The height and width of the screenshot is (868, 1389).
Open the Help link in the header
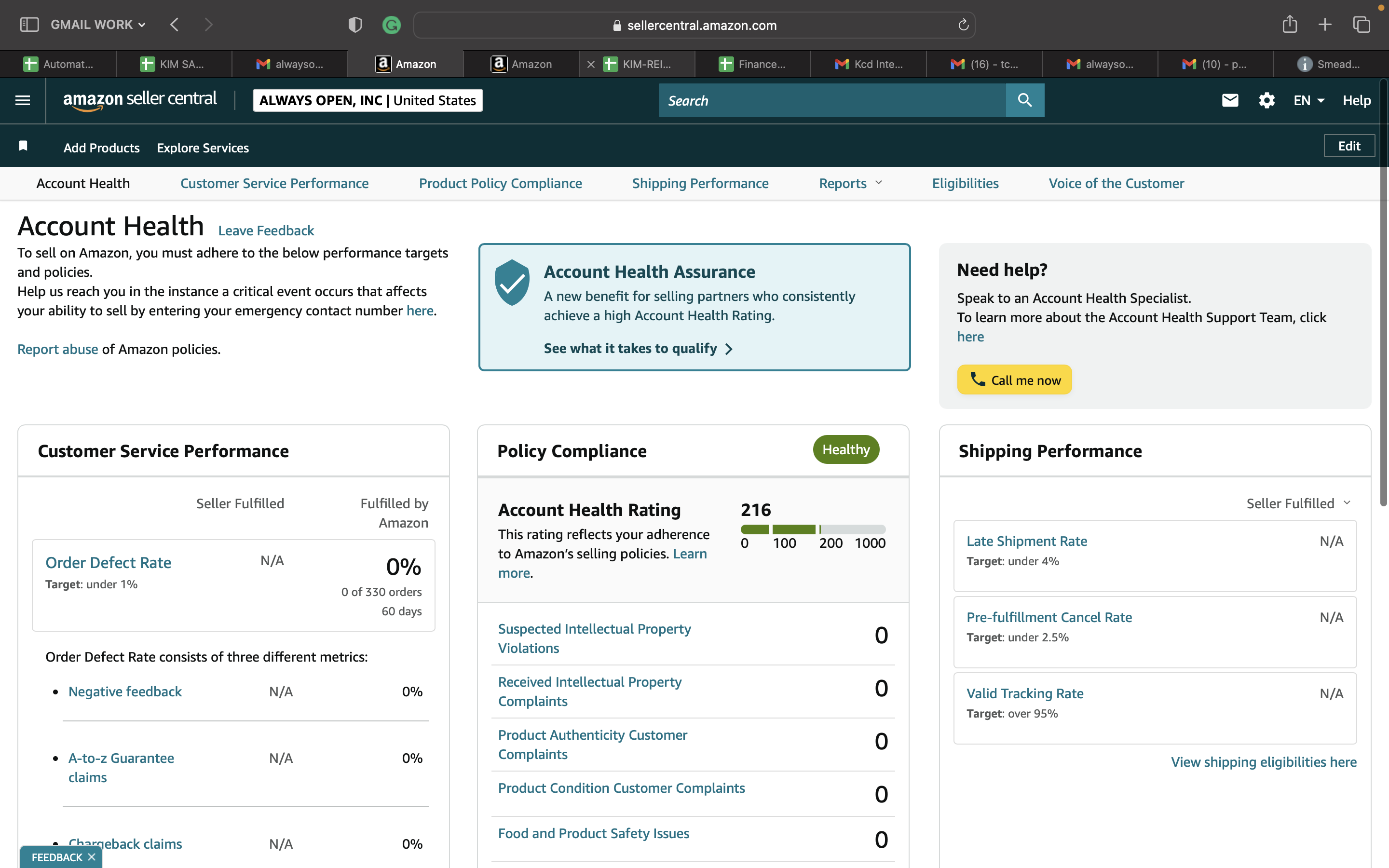1357,100
